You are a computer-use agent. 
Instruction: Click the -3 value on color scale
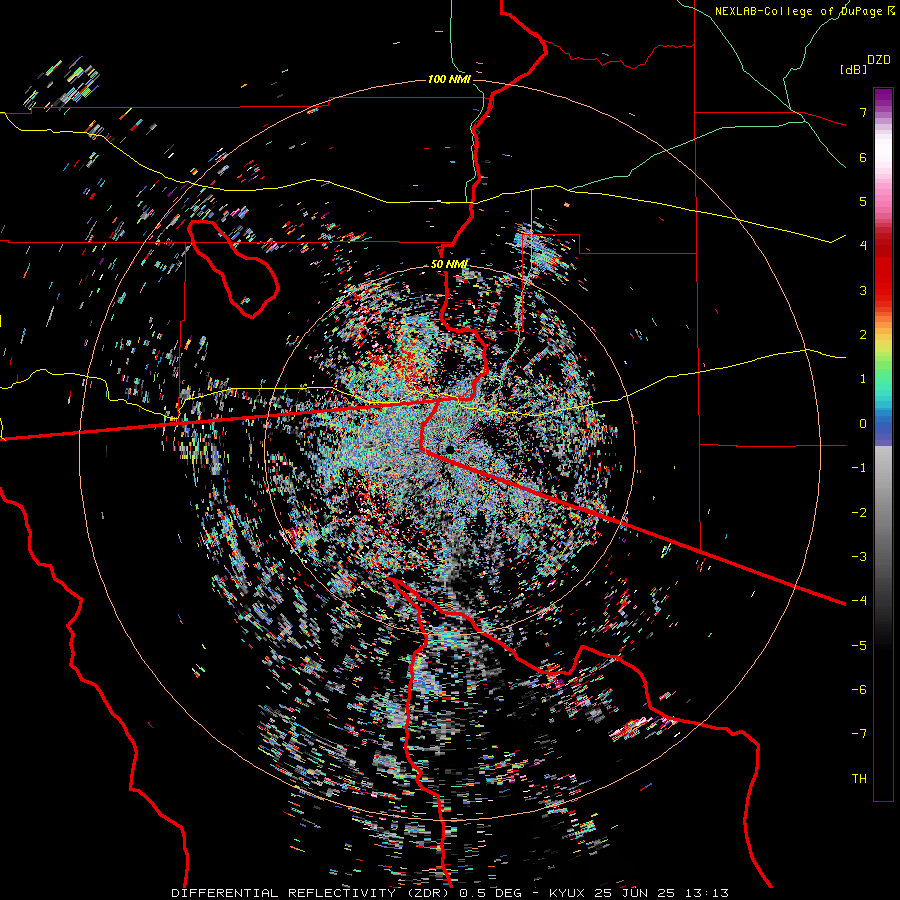pyautogui.click(x=859, y=556)
